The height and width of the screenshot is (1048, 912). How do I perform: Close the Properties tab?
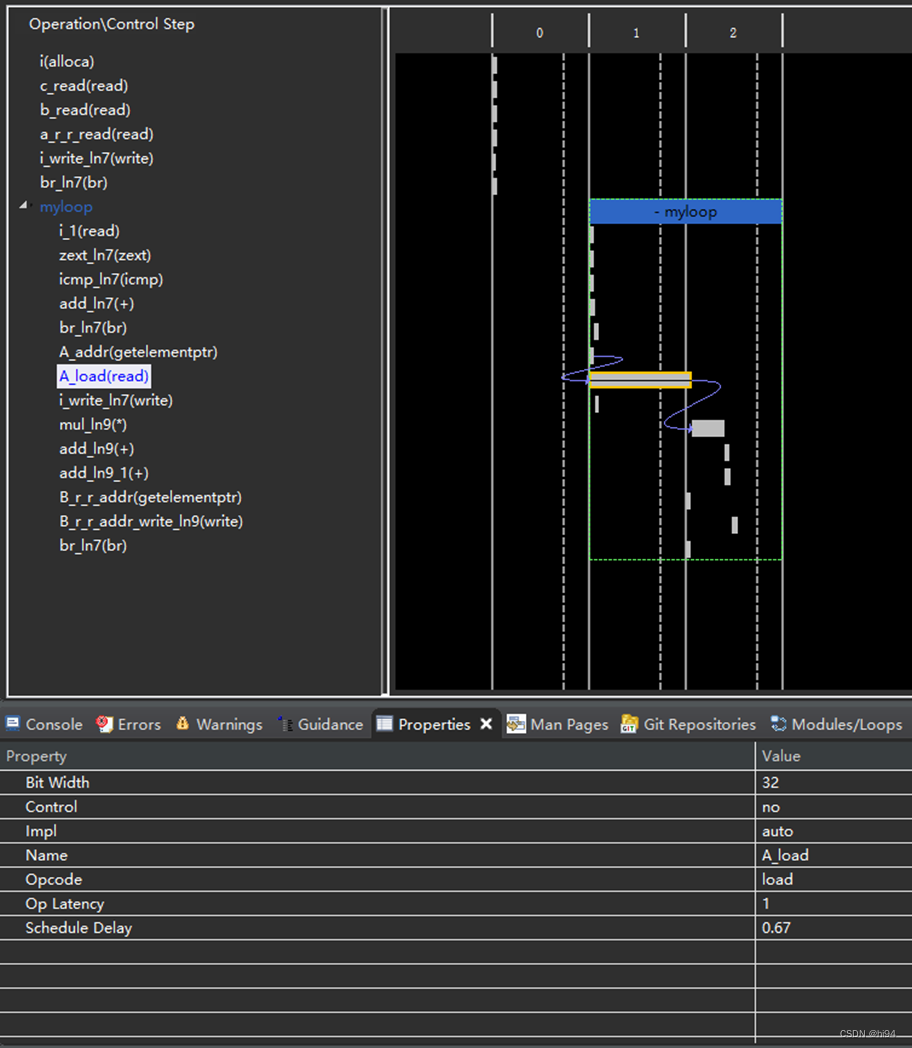click(487, 724)
